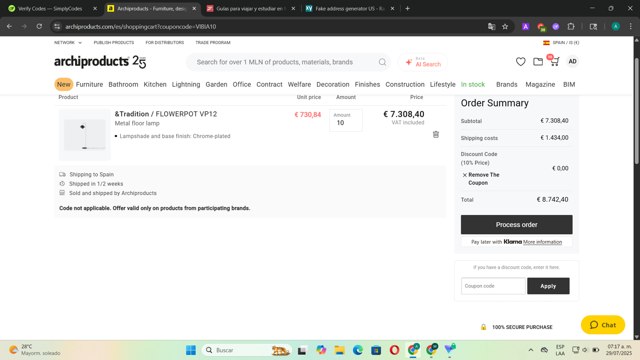Open browser extensions puzzle icon
Image resolution: width=640 pixels, height=360 pixels.
coord(571,27)
